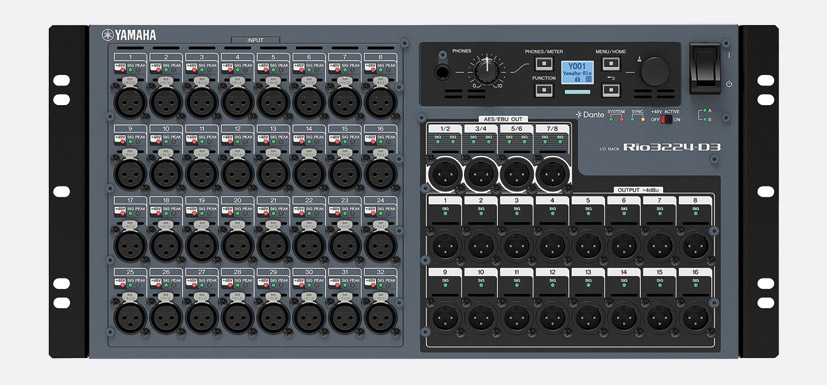
Task: Click the Yamaha logo
Action: click(129, 35)
